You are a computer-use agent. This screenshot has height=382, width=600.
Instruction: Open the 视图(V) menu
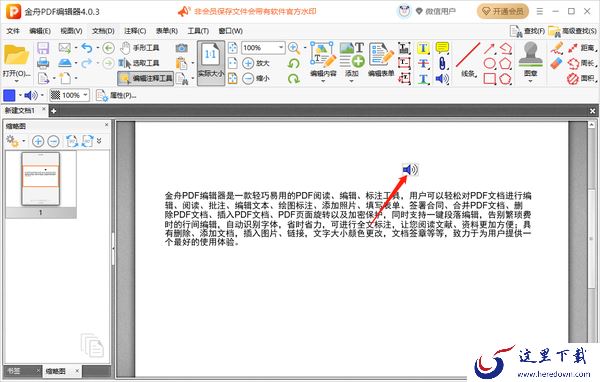(x=72, y=31)
